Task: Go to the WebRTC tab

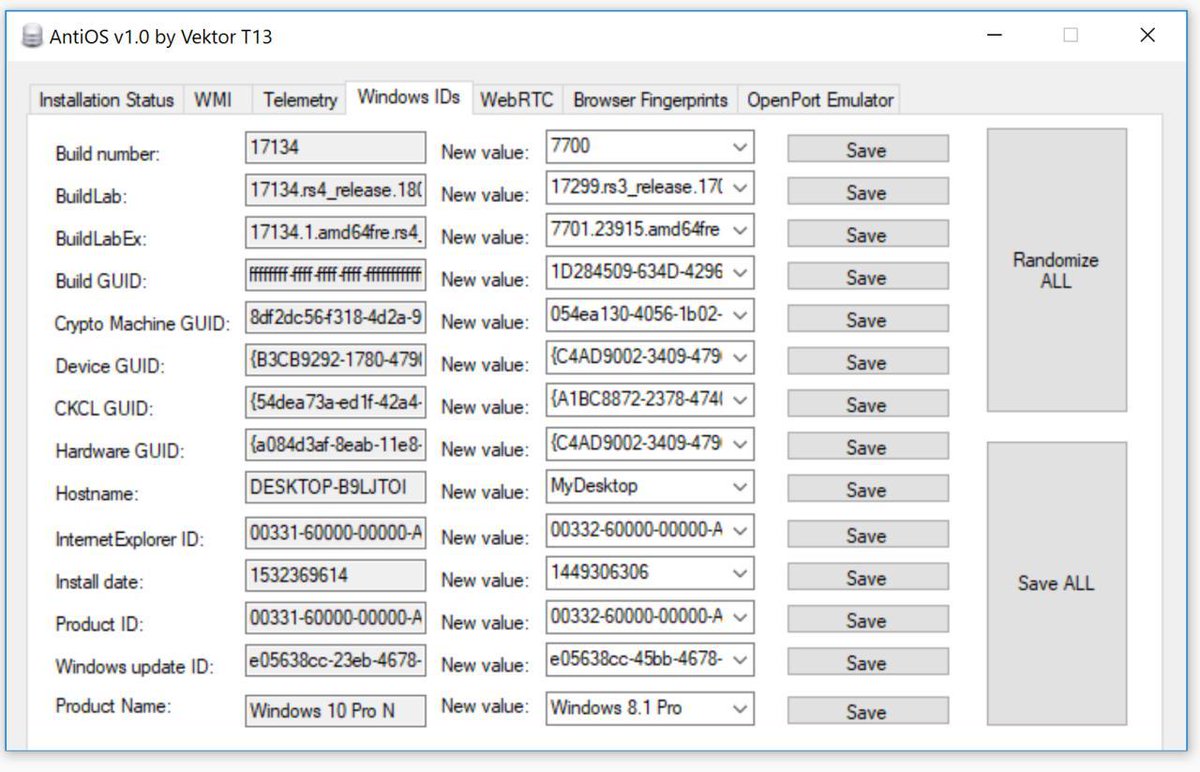Action: pos(516,100)
